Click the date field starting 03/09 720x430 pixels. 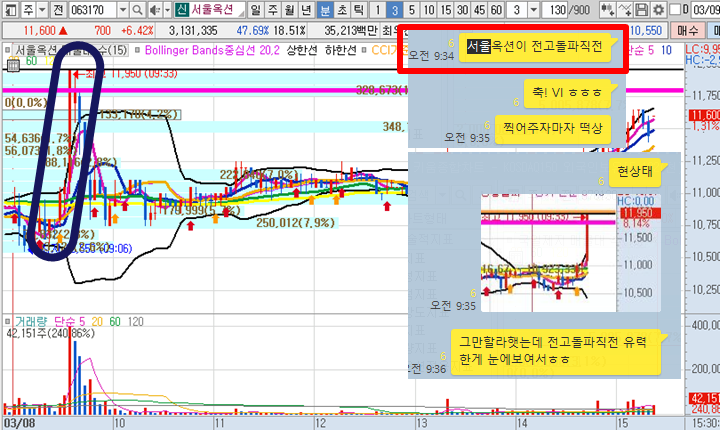point(706,9)
